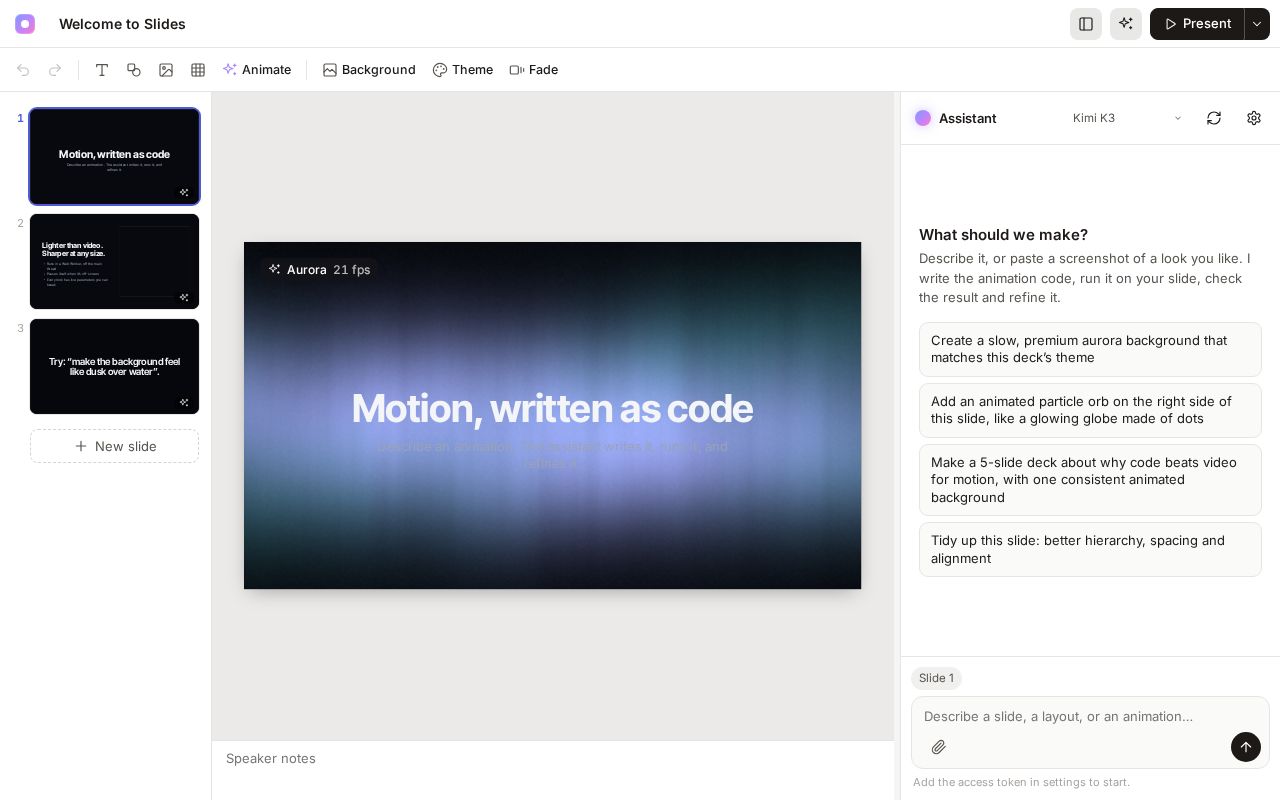Toggle the slide sidebar panel
Viewport: 1280px width, 800px height.
tap(1086, 24)
